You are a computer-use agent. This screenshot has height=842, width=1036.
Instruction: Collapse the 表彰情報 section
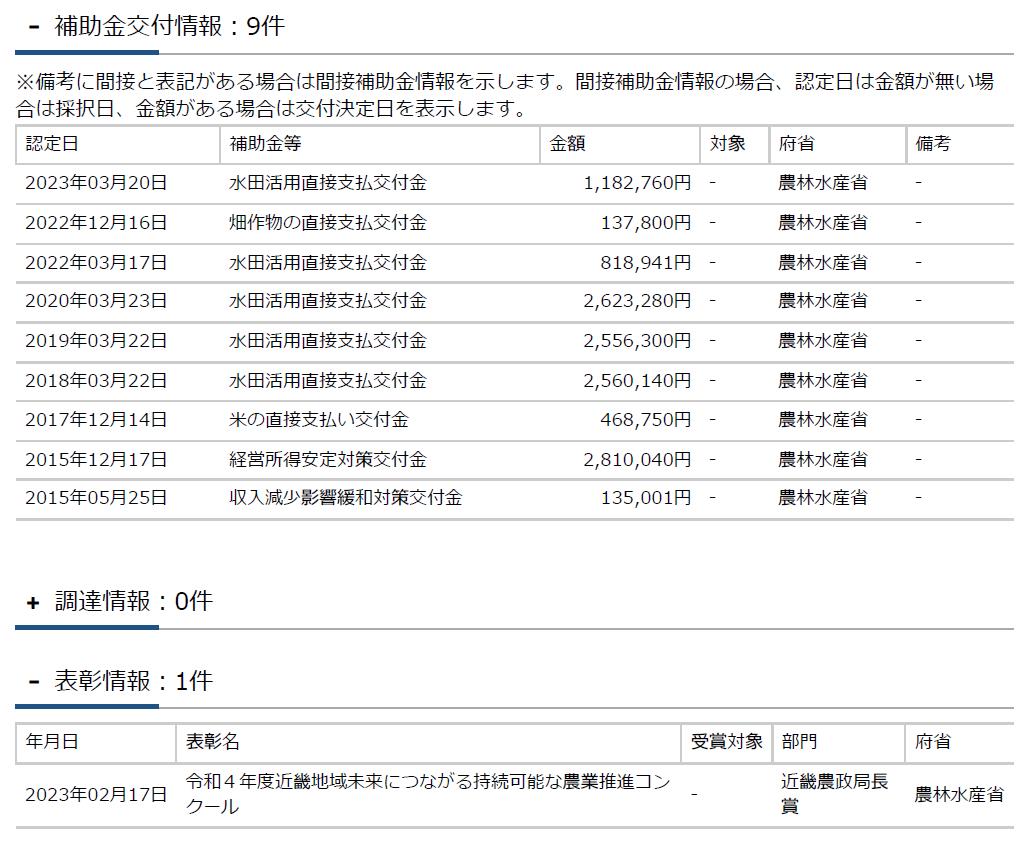click(x=34, y=681)
